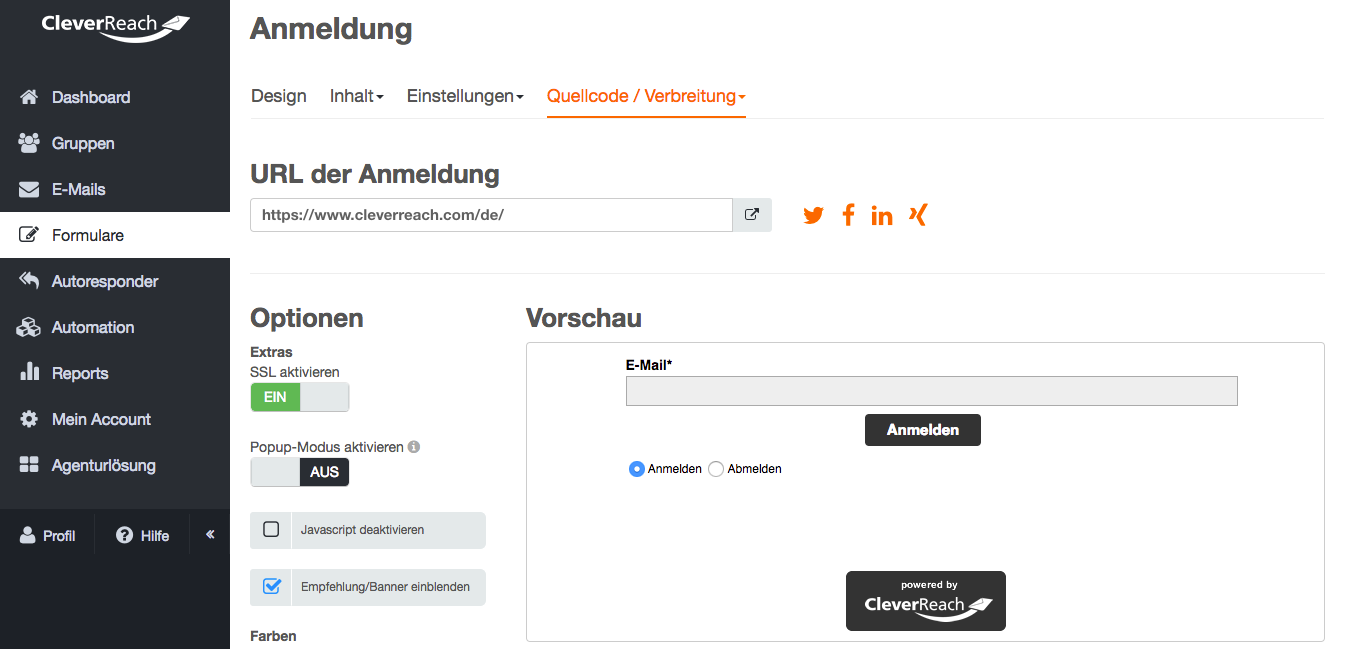Image resolution: width=1365 pixels, height=649 pixels.
Task: Share form on Facebook
Action: pyautogui.click(x=848, y=215)
